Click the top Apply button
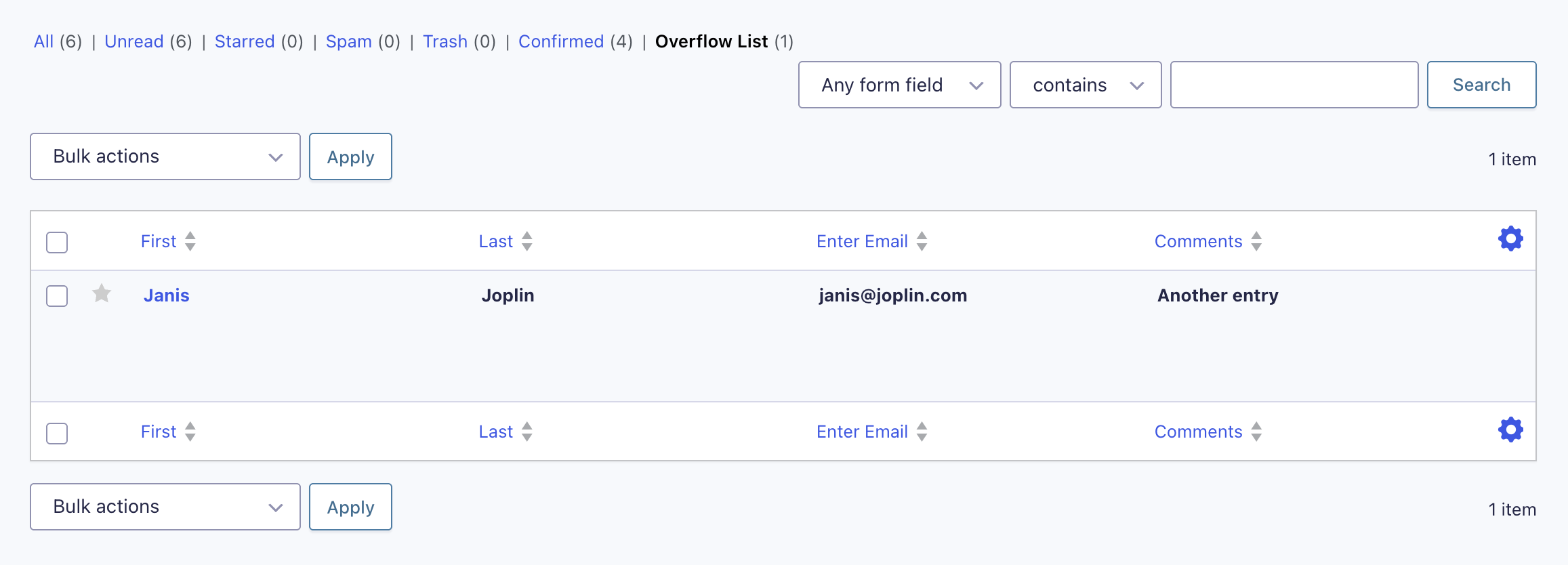The image size is (1568, 565). [350, 156]
